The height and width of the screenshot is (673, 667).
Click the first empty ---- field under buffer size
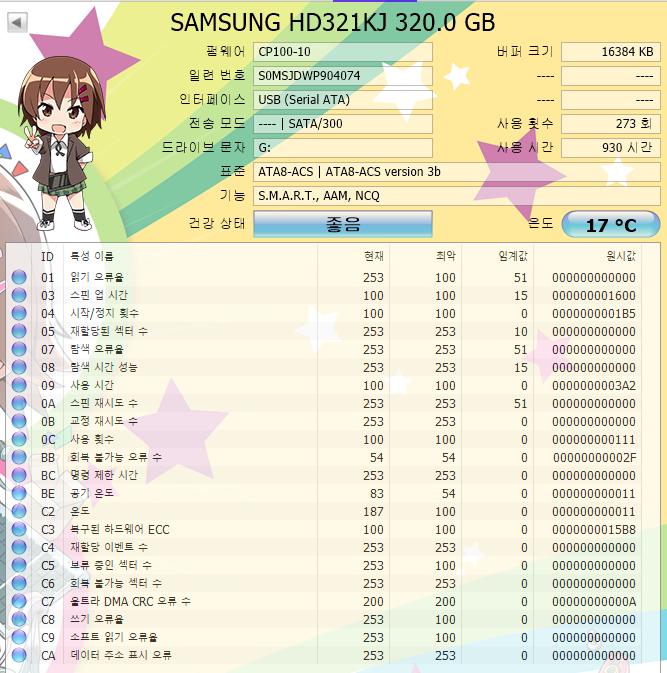pos(611,76)
